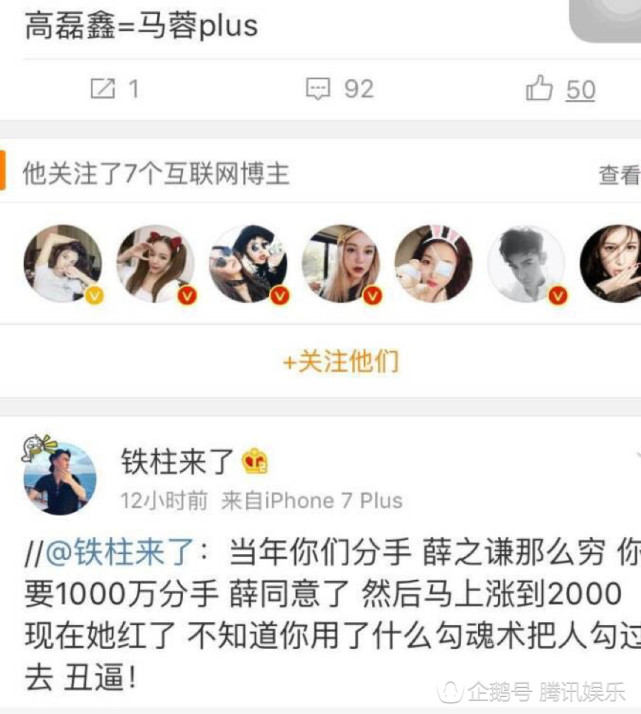Tap the post text 高磊鑫=马蓉plus

pyautogui.click(x=142, y=26)
